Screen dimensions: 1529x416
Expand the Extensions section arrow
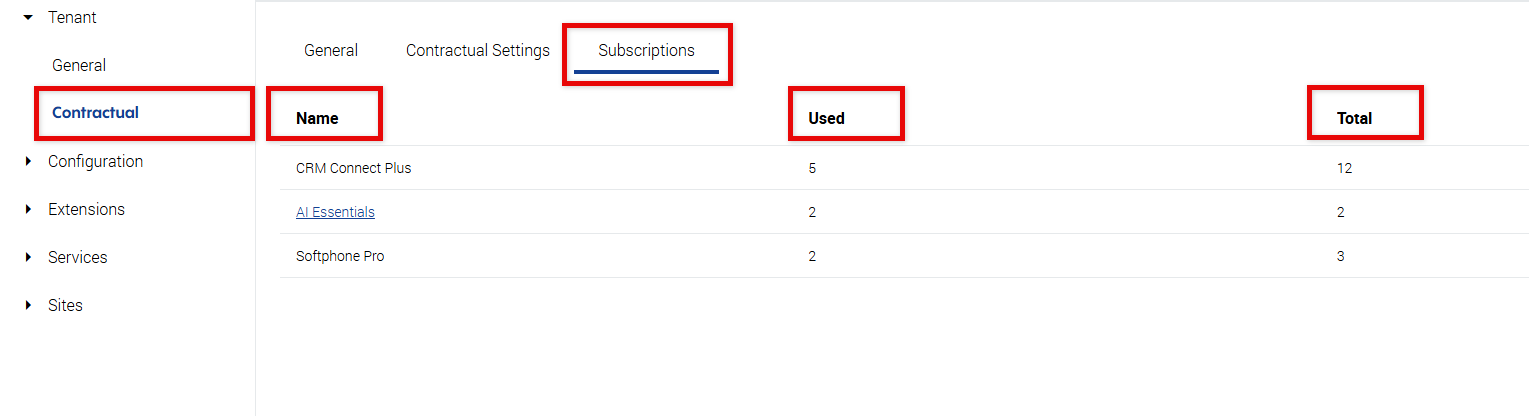click(x=28, y=210)
